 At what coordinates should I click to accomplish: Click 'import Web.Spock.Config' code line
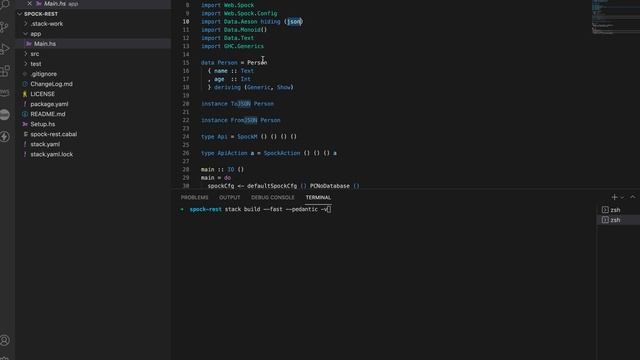point(239,13)
